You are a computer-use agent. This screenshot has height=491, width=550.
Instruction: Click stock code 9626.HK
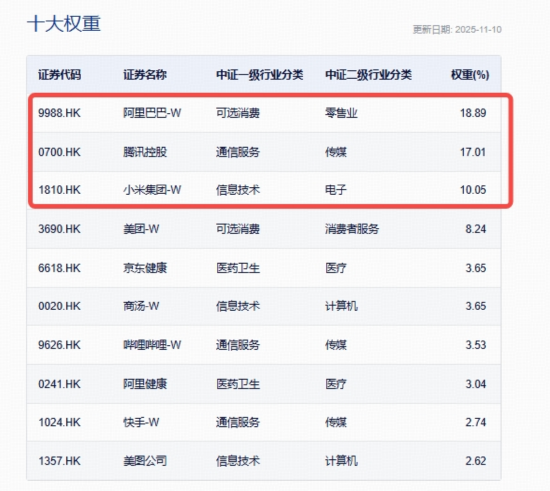click(x=59, y=345)
